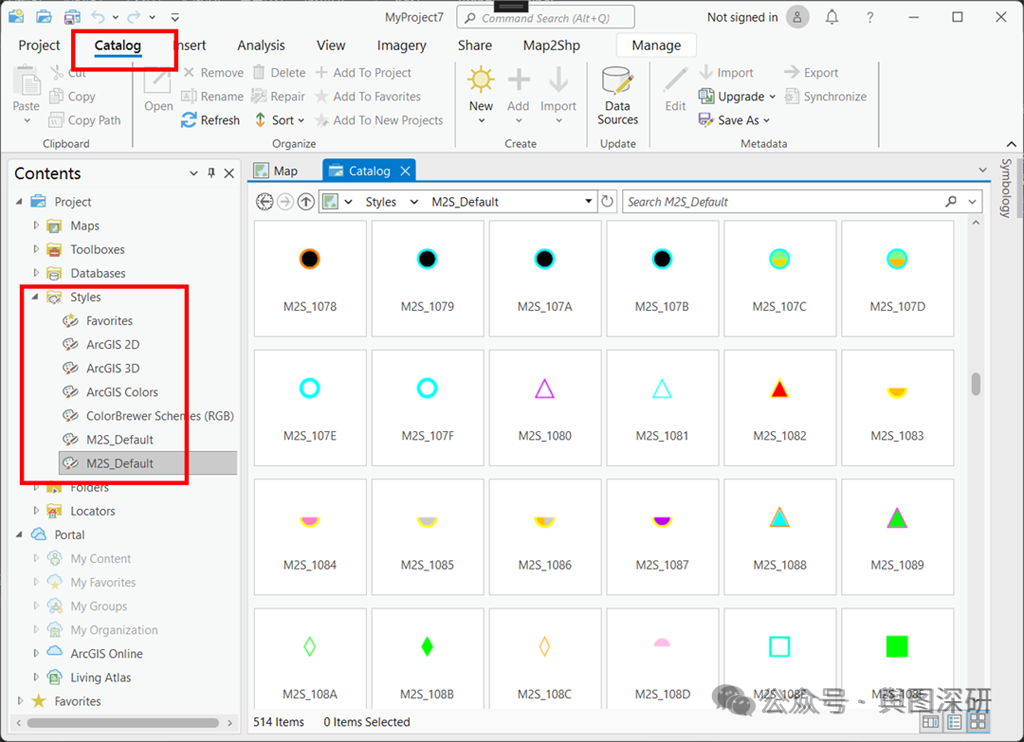Click the Search M2S_Default input field
1024x742 pixels.
[784, 202]
